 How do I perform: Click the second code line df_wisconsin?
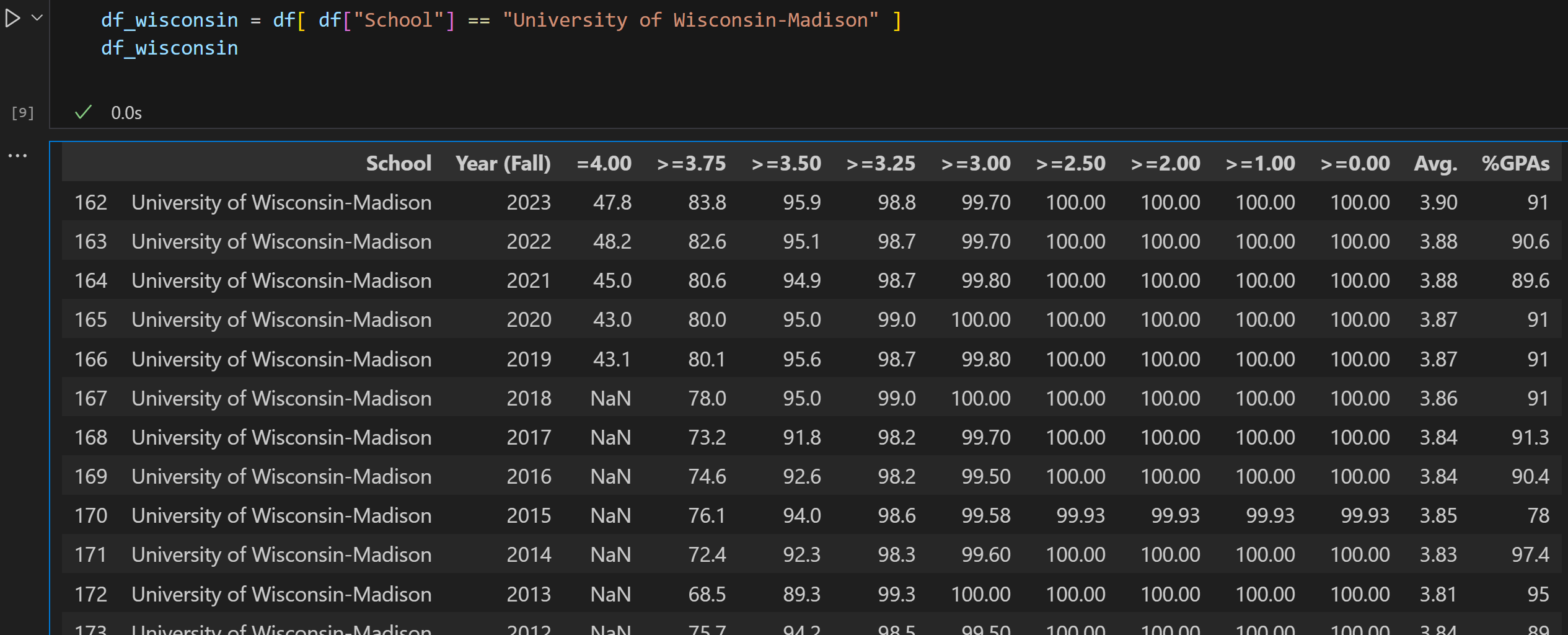(x=169, y=48)
